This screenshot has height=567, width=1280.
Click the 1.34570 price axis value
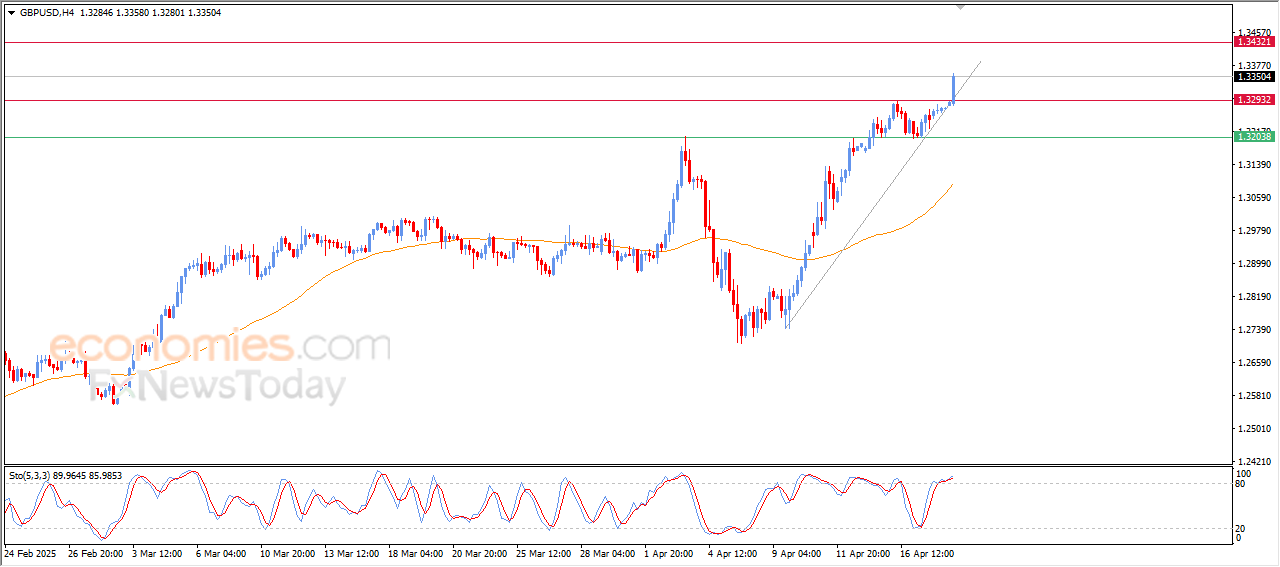click(1254, 32)
